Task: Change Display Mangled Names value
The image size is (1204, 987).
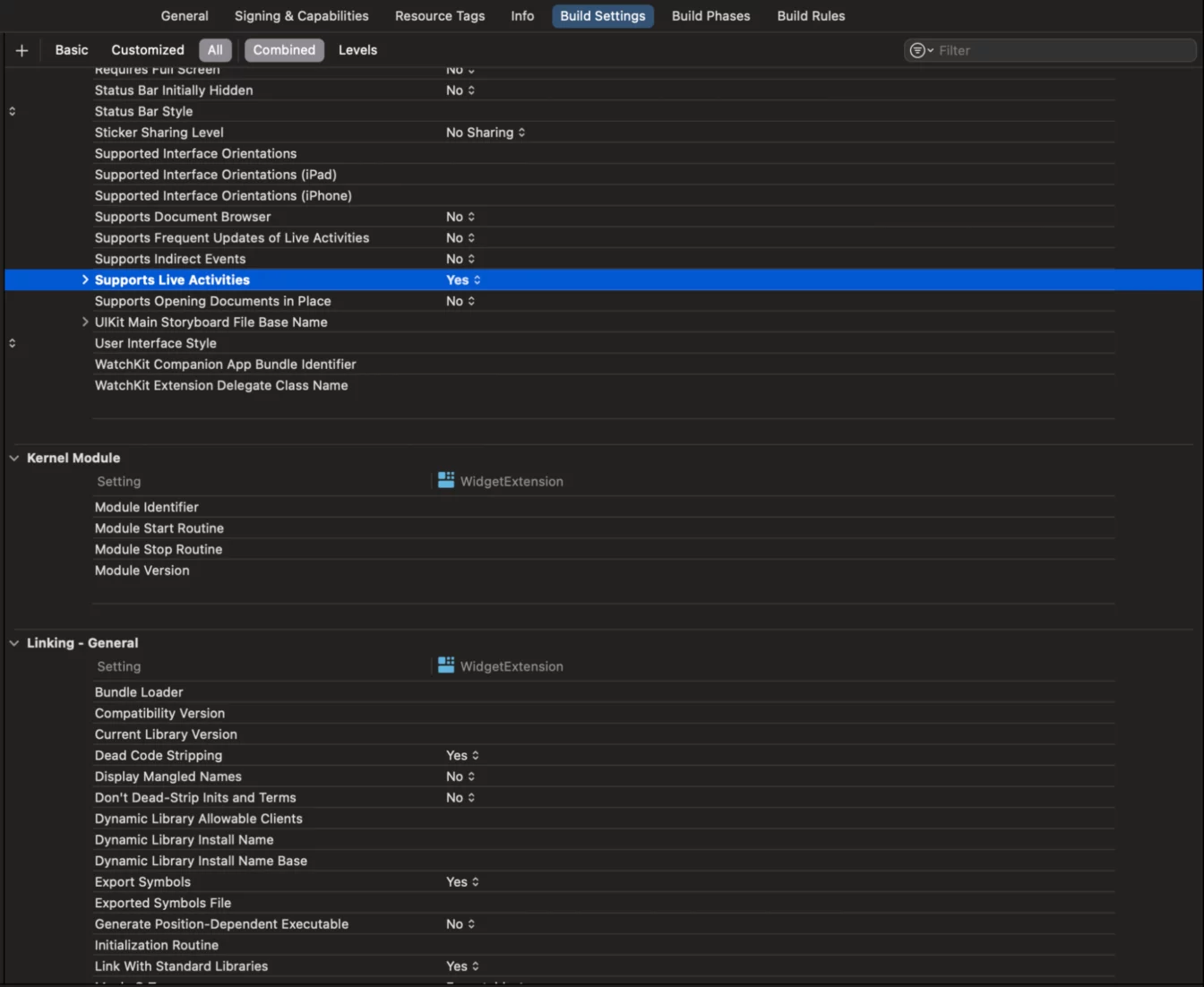Action: click(460, 777)
